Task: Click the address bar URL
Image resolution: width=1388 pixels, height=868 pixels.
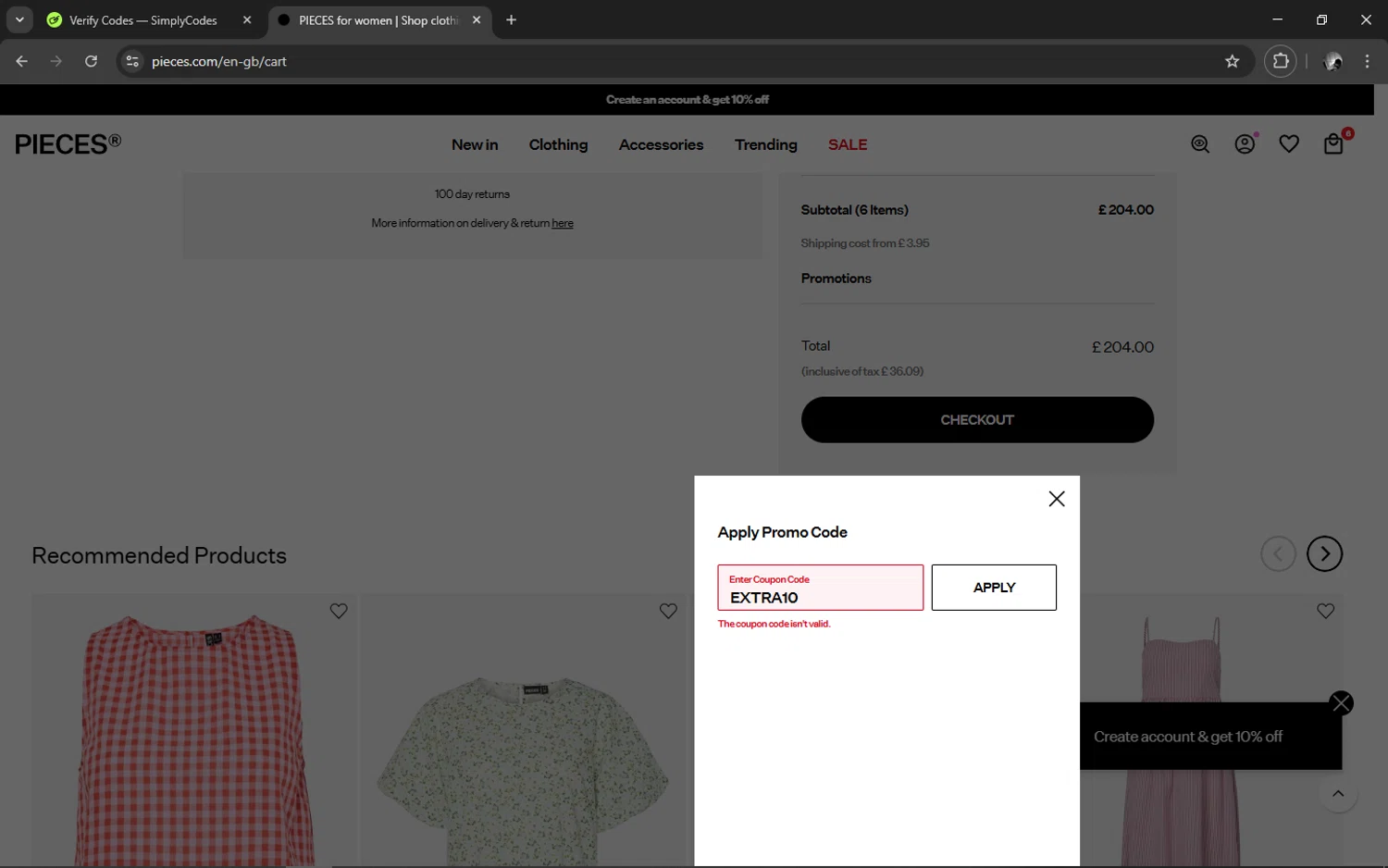Action: [x=219, y=61]
